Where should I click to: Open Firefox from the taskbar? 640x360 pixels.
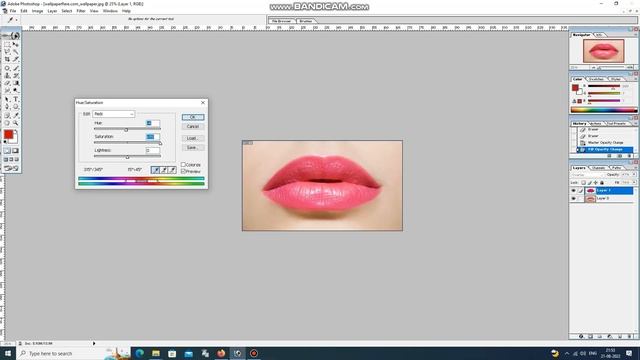221,353
